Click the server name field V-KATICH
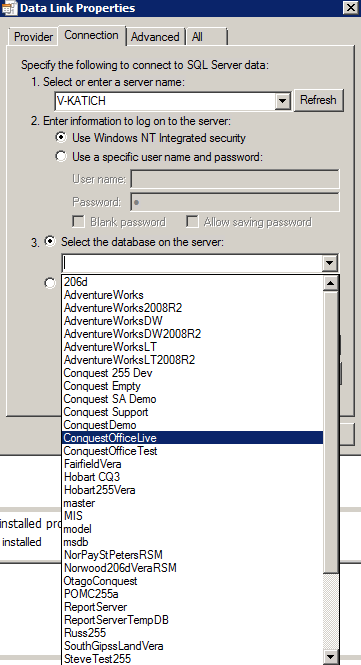The width and height of the screenshot is (361, 665). click(x=165, y=101)
